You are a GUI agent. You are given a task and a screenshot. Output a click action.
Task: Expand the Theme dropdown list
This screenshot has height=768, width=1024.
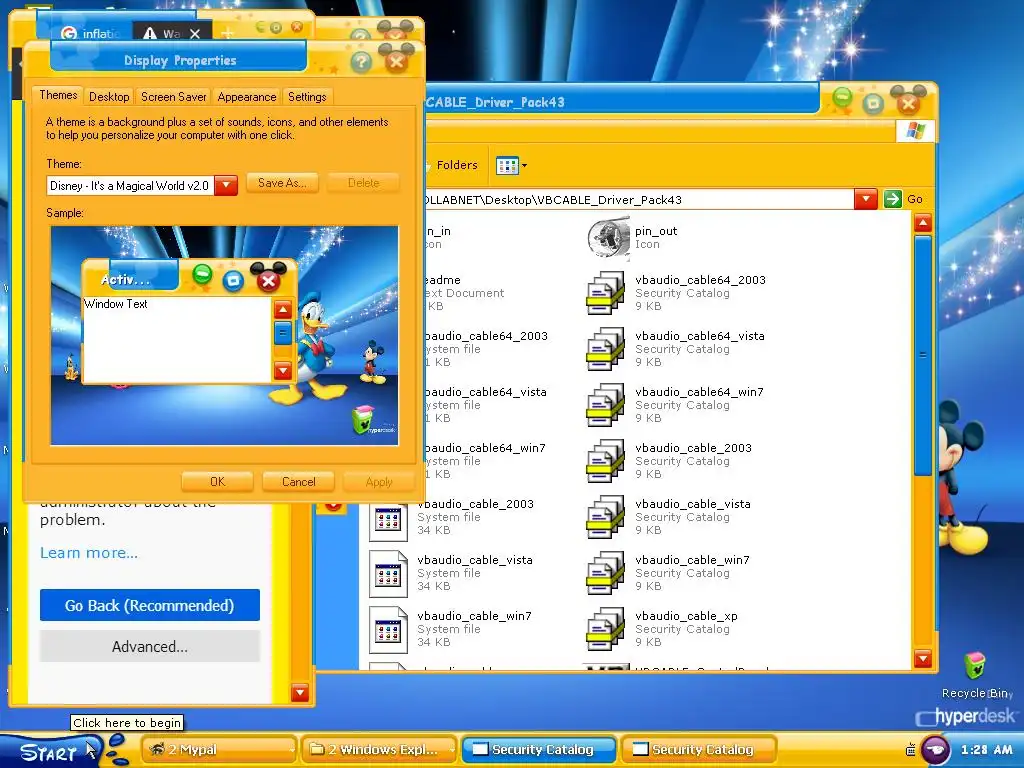pos(226,185)
